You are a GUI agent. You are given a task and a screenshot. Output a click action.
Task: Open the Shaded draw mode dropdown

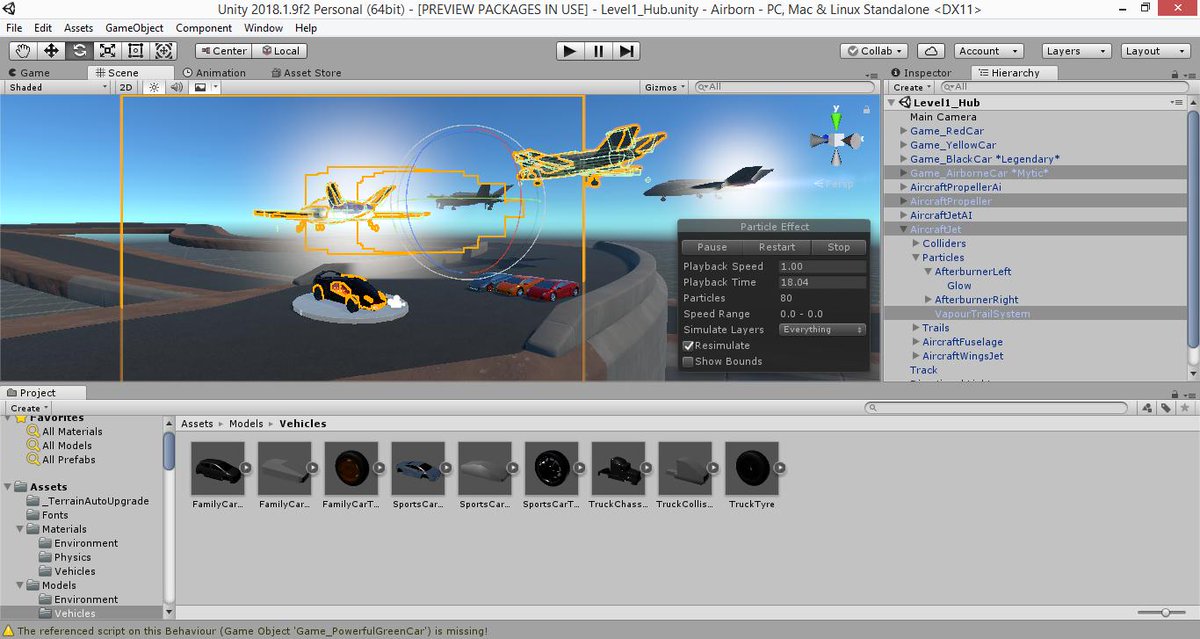(x=57, y=87)
